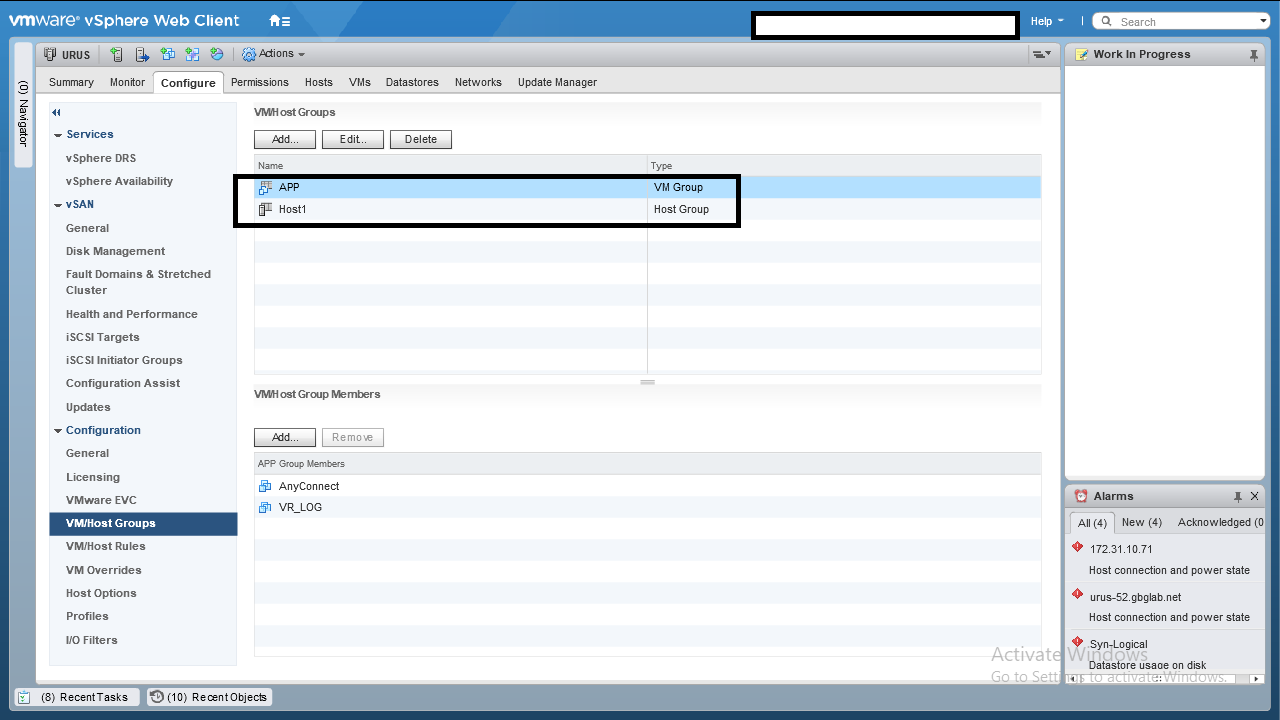Switch to the Permissions tab
The height and width of the screenshot is (720, 1280).
259,82
